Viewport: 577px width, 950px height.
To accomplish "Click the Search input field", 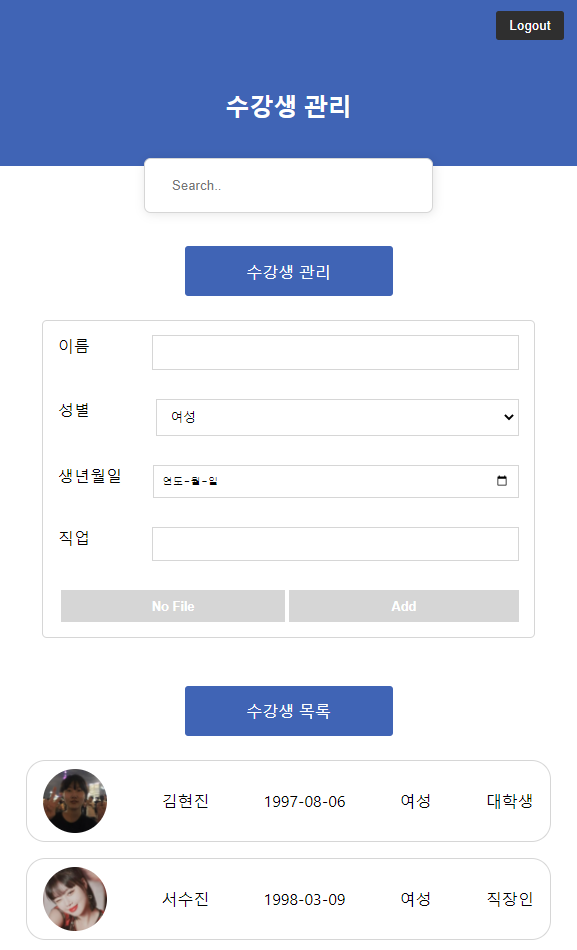I will (x=288, y=185).
